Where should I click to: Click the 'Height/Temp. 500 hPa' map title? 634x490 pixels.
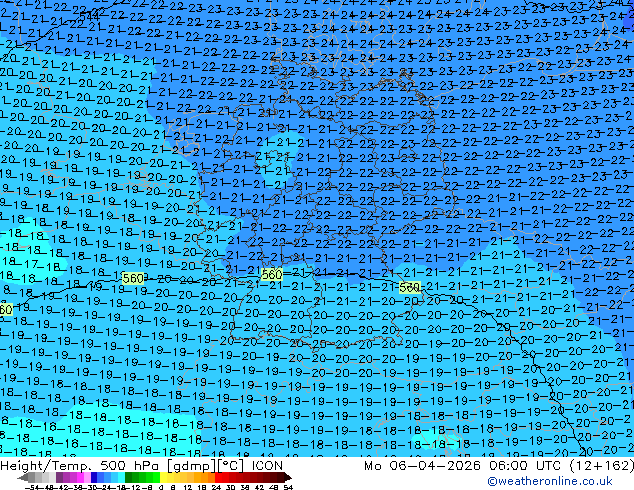point(81,466)
